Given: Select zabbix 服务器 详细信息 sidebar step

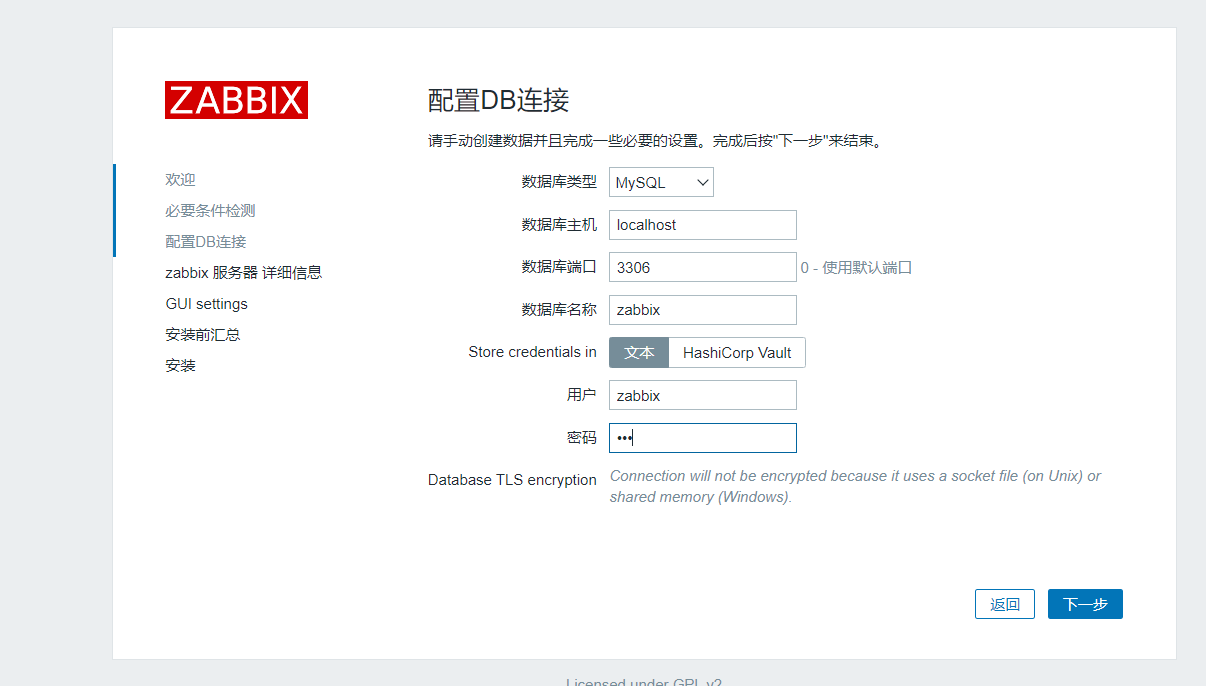Looking at the screenshot, I should click(x=243, y=273).
